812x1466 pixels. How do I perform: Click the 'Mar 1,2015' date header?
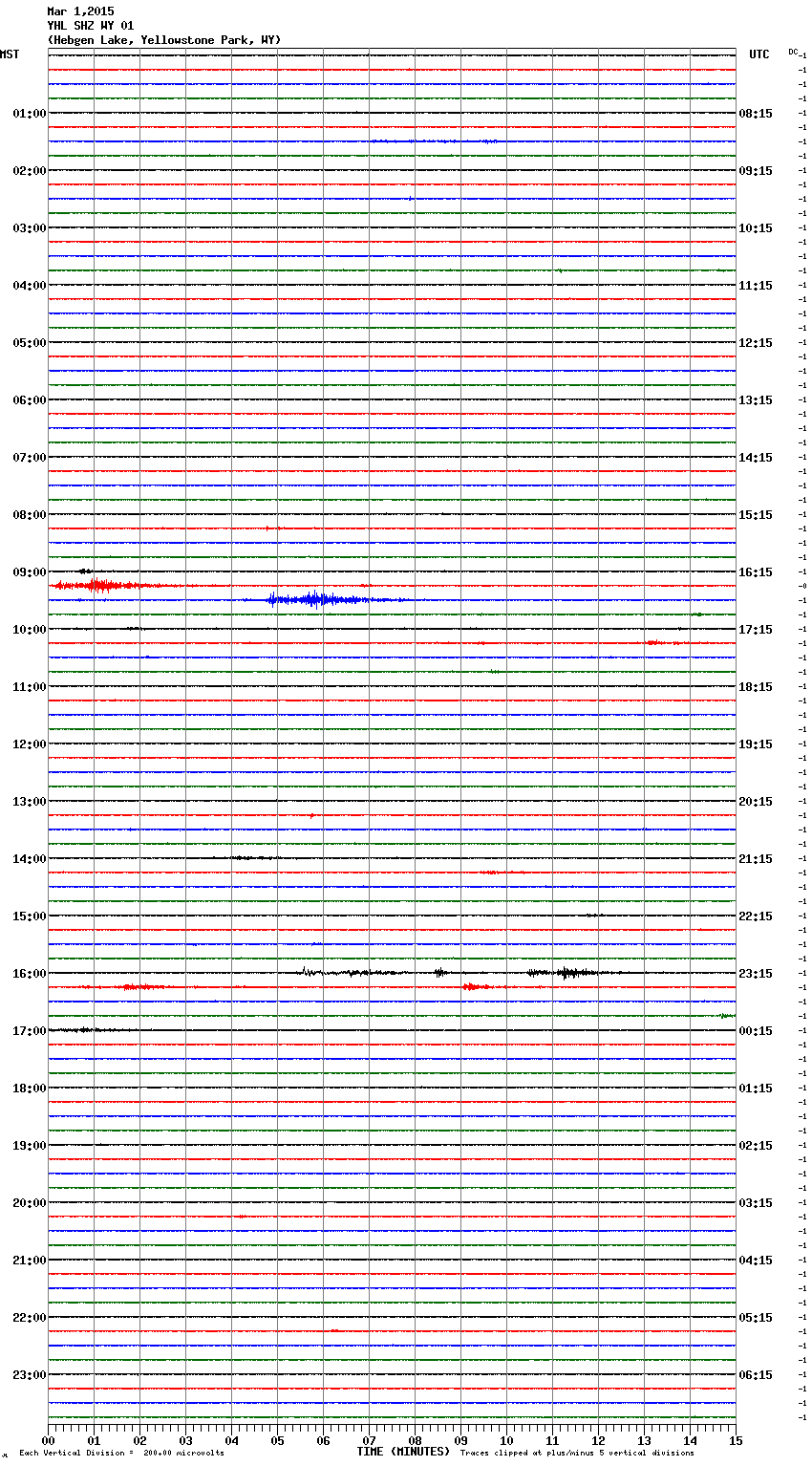(80, 11)
